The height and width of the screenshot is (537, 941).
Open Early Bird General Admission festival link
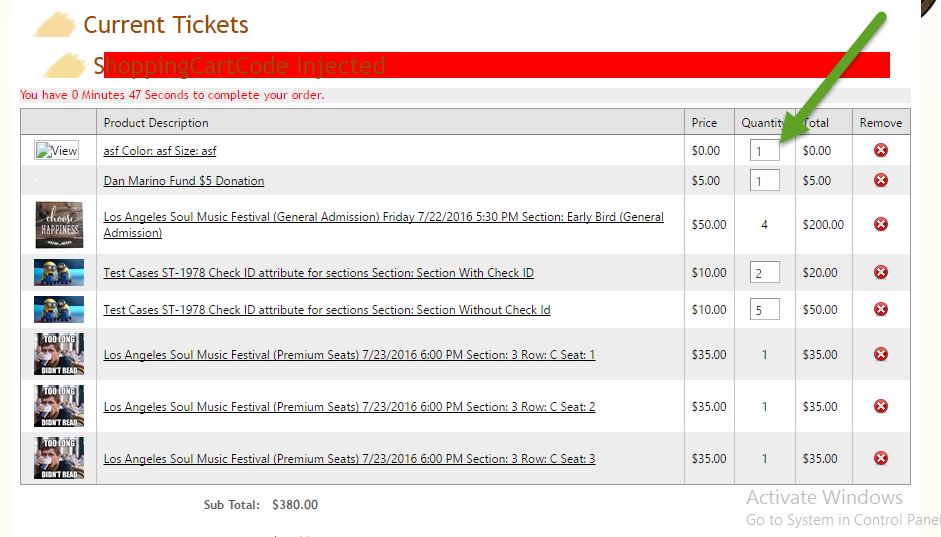(383, 224)
